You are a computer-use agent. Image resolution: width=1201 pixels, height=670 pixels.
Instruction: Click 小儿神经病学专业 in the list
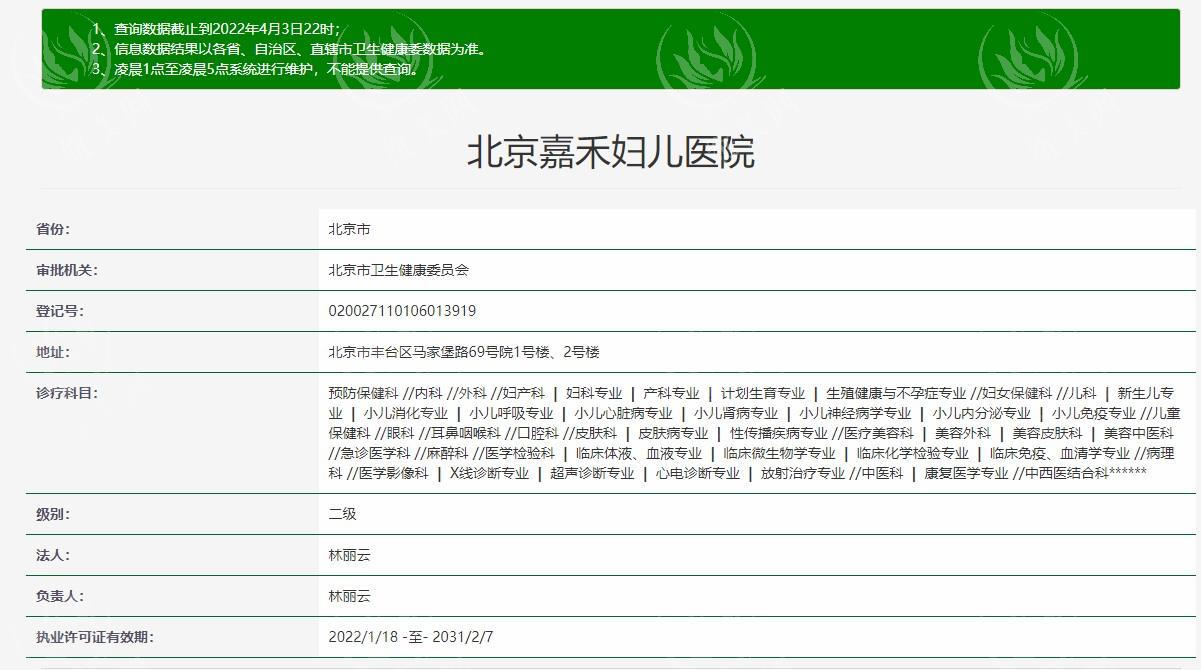click(855, 413)
